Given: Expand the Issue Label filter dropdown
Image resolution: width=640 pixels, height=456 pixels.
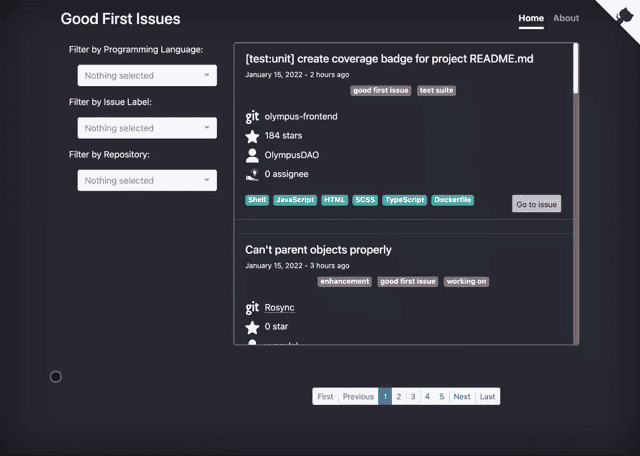Looking at the screenshot, I should (x=147, y=128).
